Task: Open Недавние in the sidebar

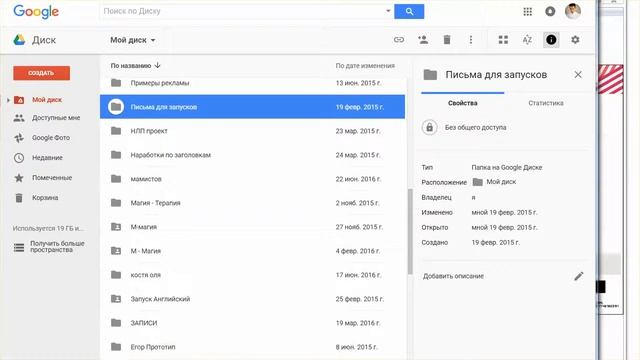Action: (x=47, y=158)
